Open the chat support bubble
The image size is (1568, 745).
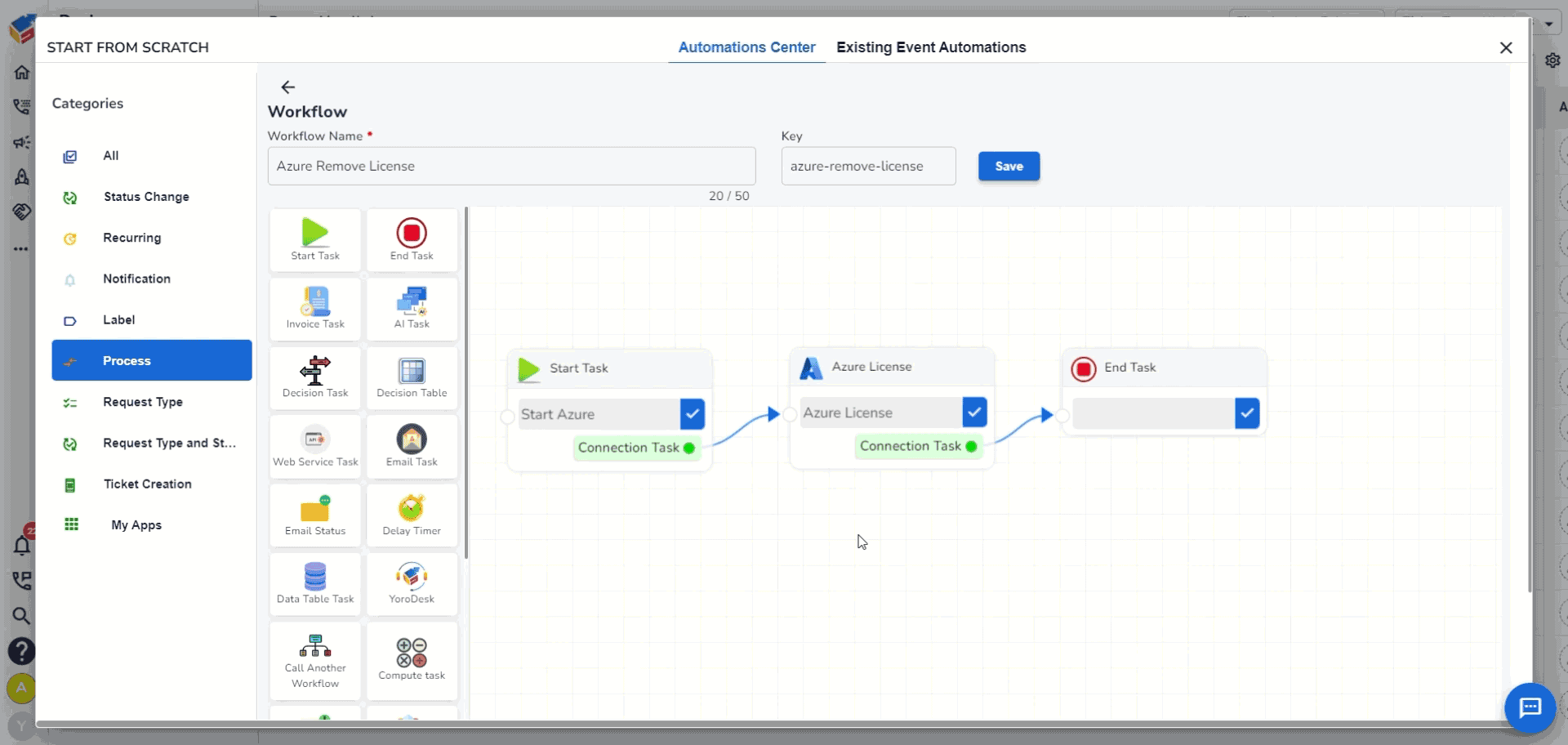(1530, 707)
